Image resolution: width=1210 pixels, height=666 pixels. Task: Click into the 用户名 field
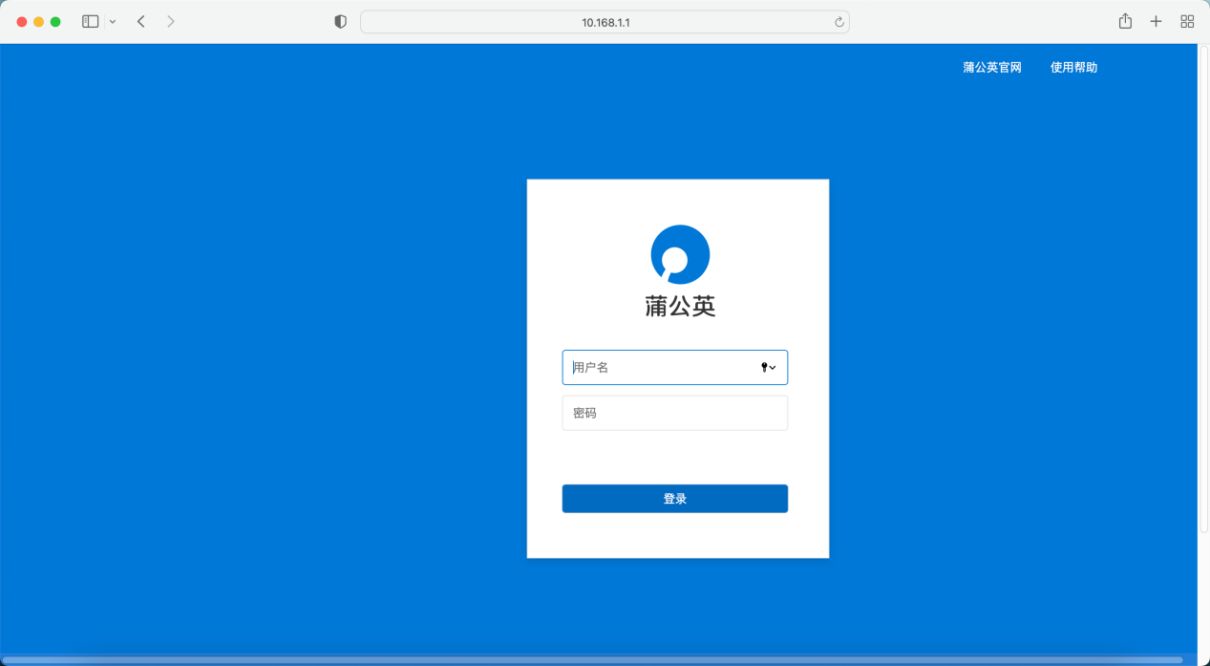click(675, 367)
